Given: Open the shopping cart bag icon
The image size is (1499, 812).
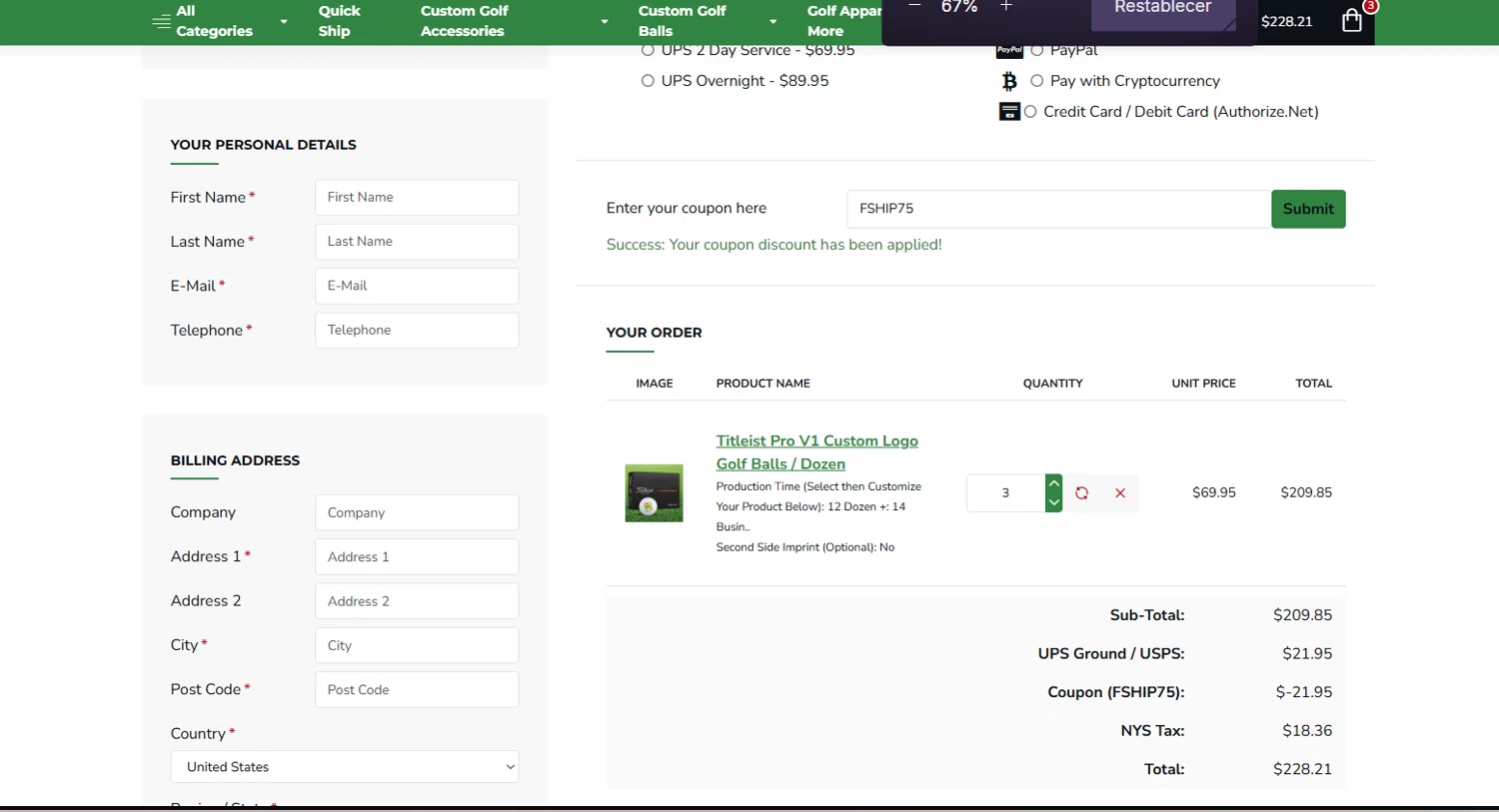Looking at the screenshot, I should pyautogui.click(x=1351, y=21).
